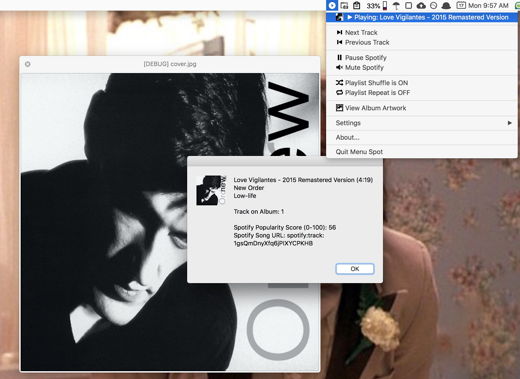
Task: Click the Spotify Song URL text
Action: coord(279,236)
